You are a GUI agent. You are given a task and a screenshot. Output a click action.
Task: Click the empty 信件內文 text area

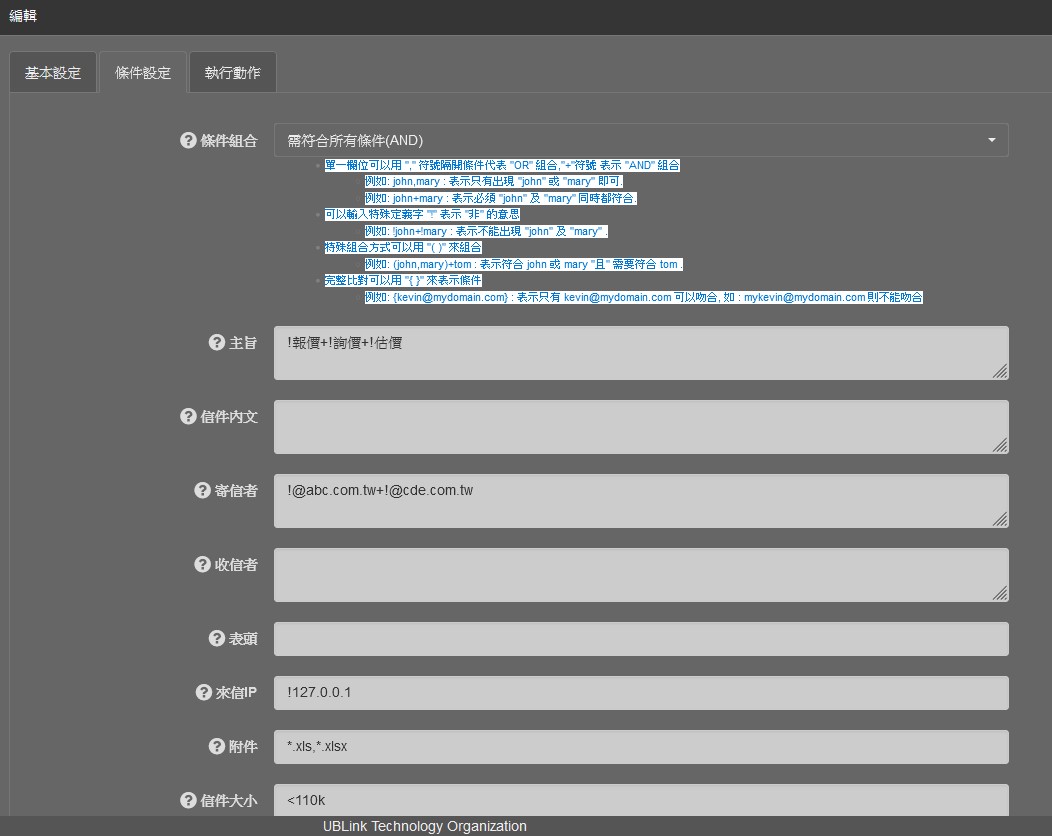641,427
